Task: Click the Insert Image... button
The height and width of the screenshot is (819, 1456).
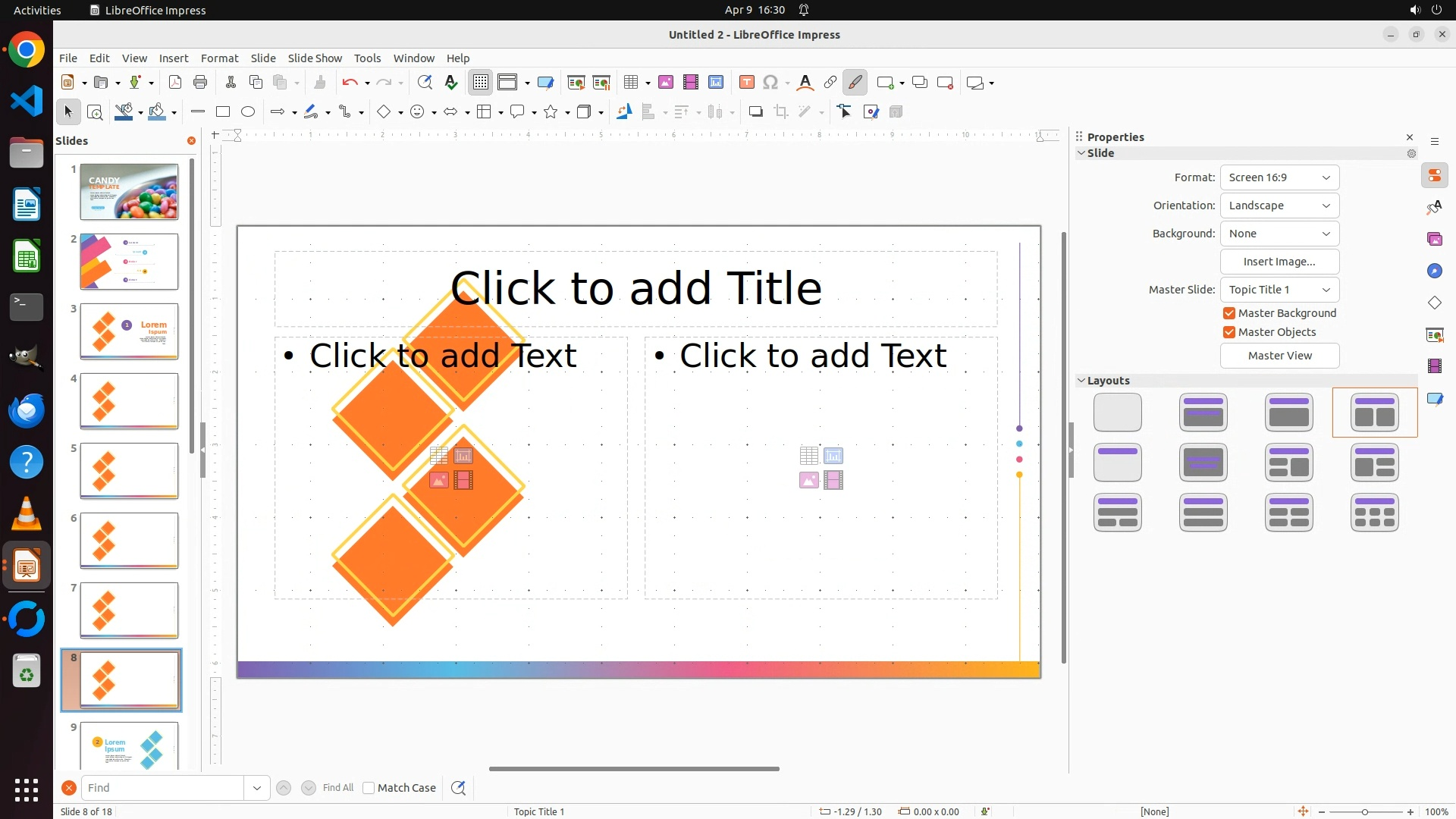Action: pos(1279,262)
